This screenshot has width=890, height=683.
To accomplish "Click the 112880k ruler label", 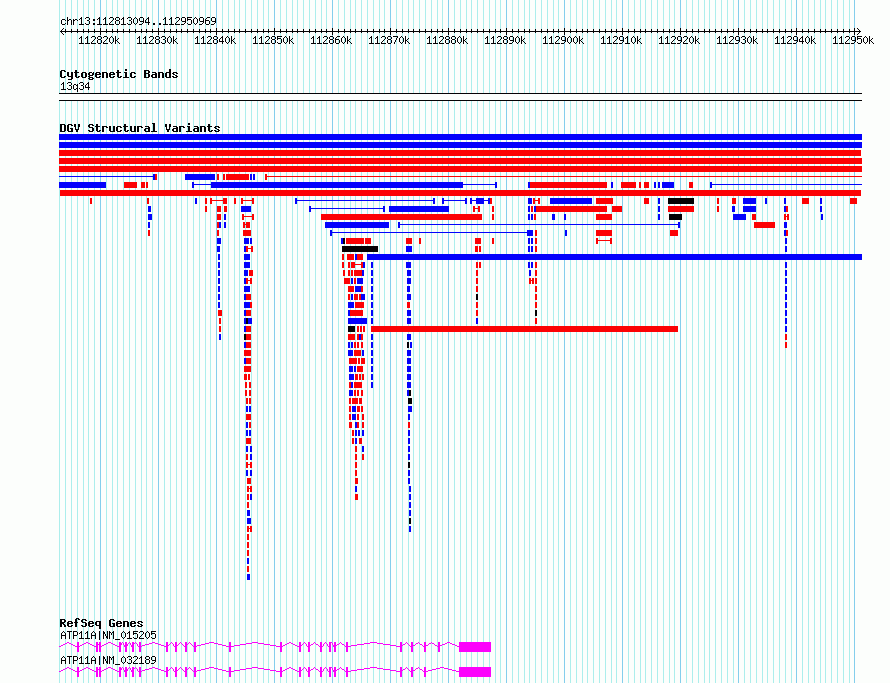I will [447, 40].
